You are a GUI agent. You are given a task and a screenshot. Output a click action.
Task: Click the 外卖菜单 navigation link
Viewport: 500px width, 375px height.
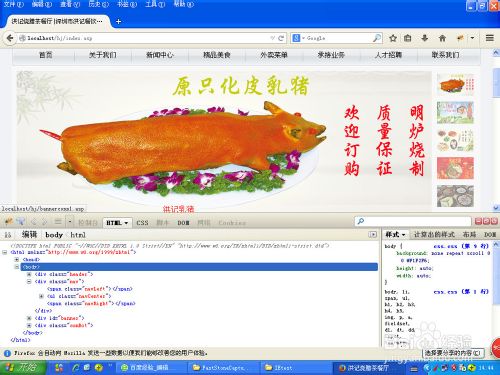coord(274,55)
